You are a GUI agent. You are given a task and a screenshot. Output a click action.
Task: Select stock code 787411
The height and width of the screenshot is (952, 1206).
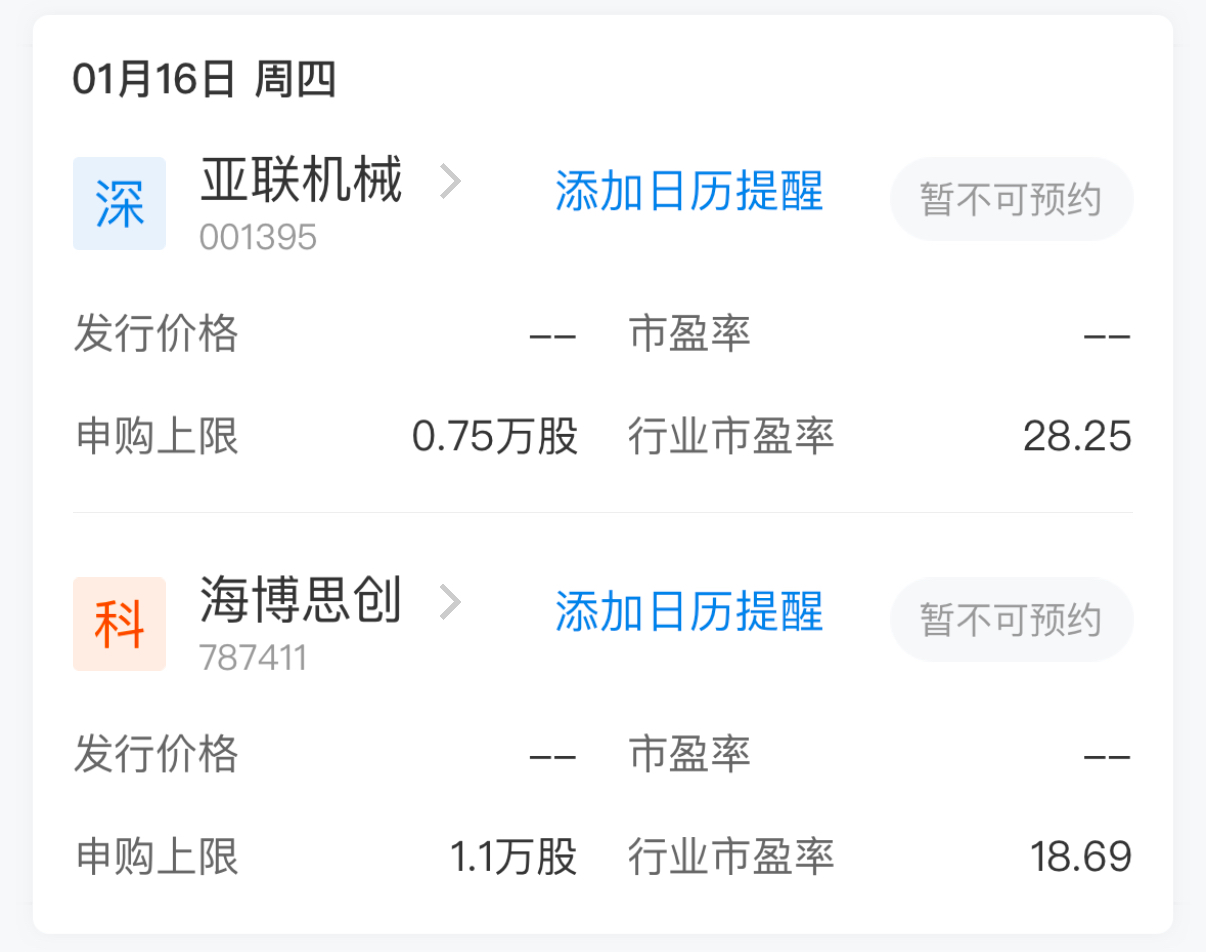[x=253, y=657]
